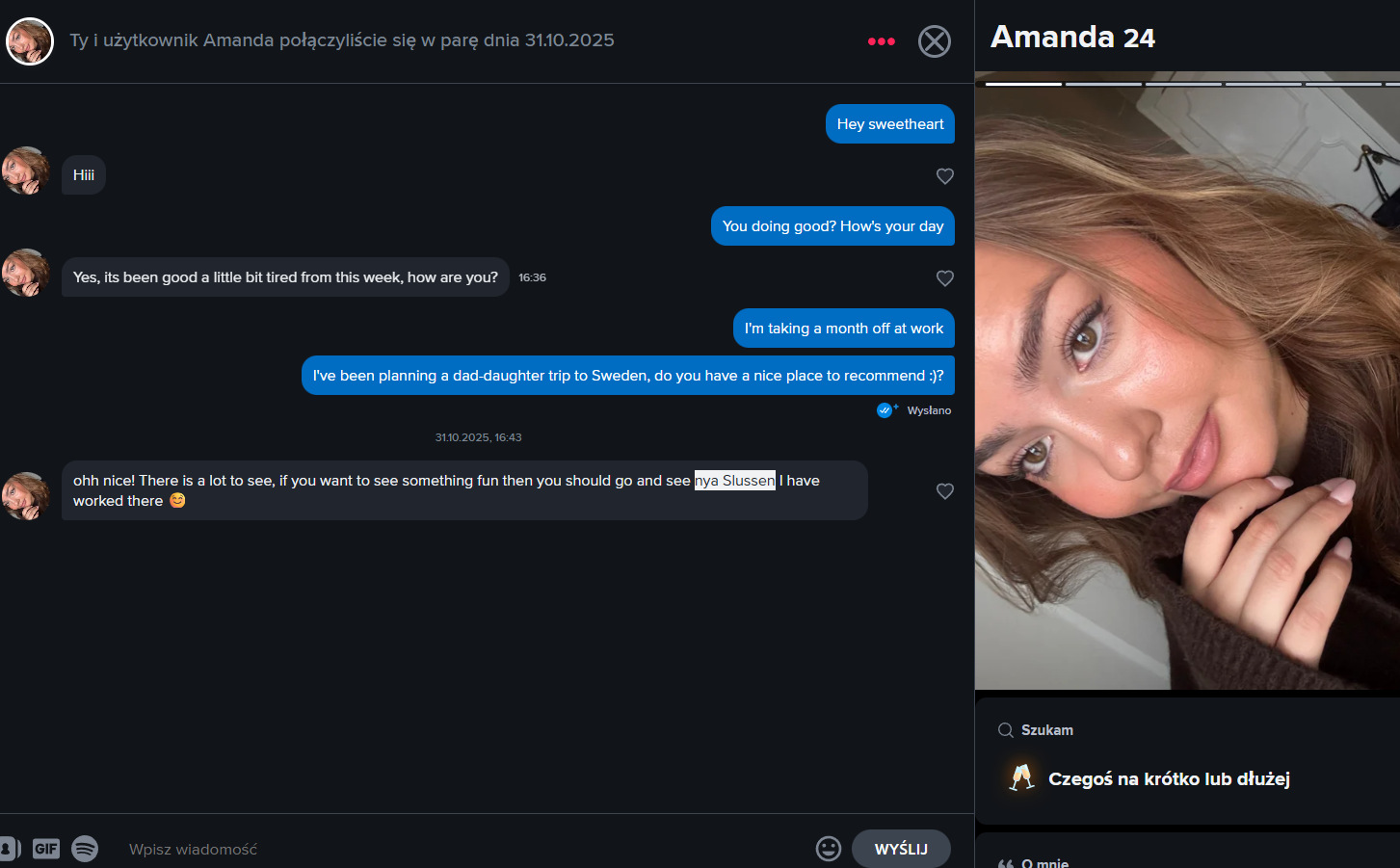Like the "Hiii" message with heart
This screenshot has width=1400, height=868.
pyautogui.click(x=945, y=176)
